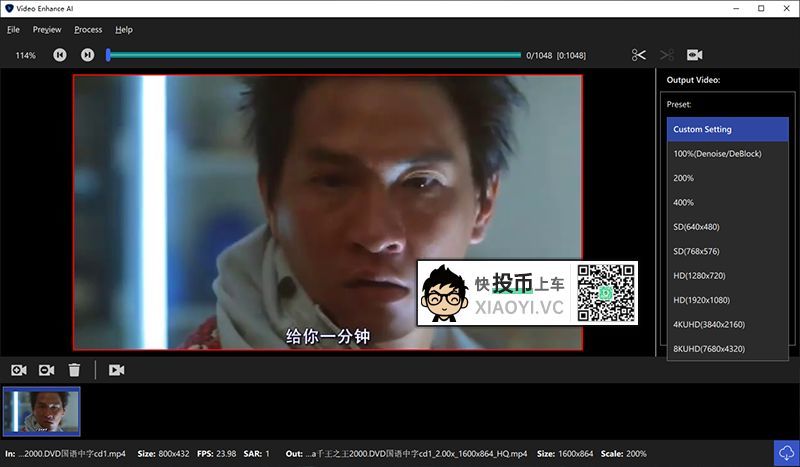Click the FPS: 23.98 status text
This screenshot has height=467, width=800.
(216, 453)
